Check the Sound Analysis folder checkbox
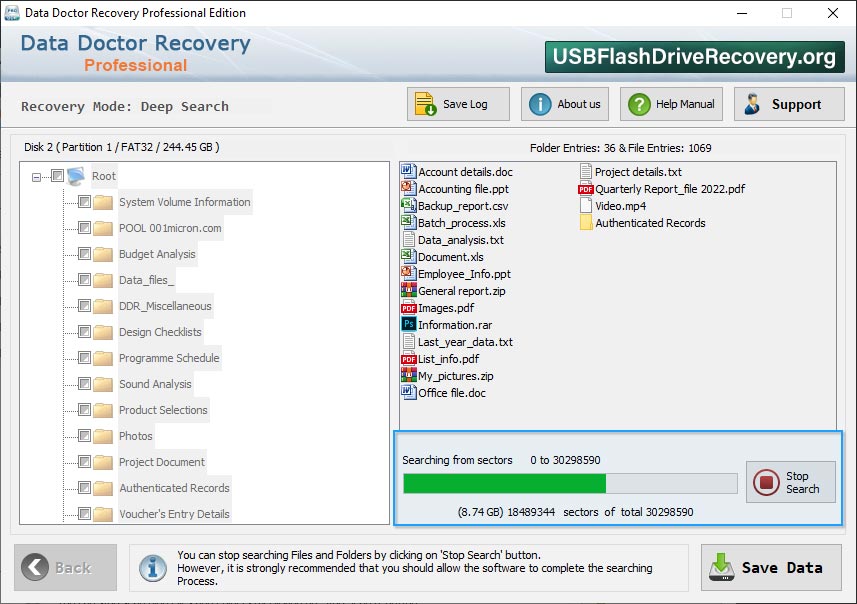The image size is (857, 604). click(x=84, y=384)
